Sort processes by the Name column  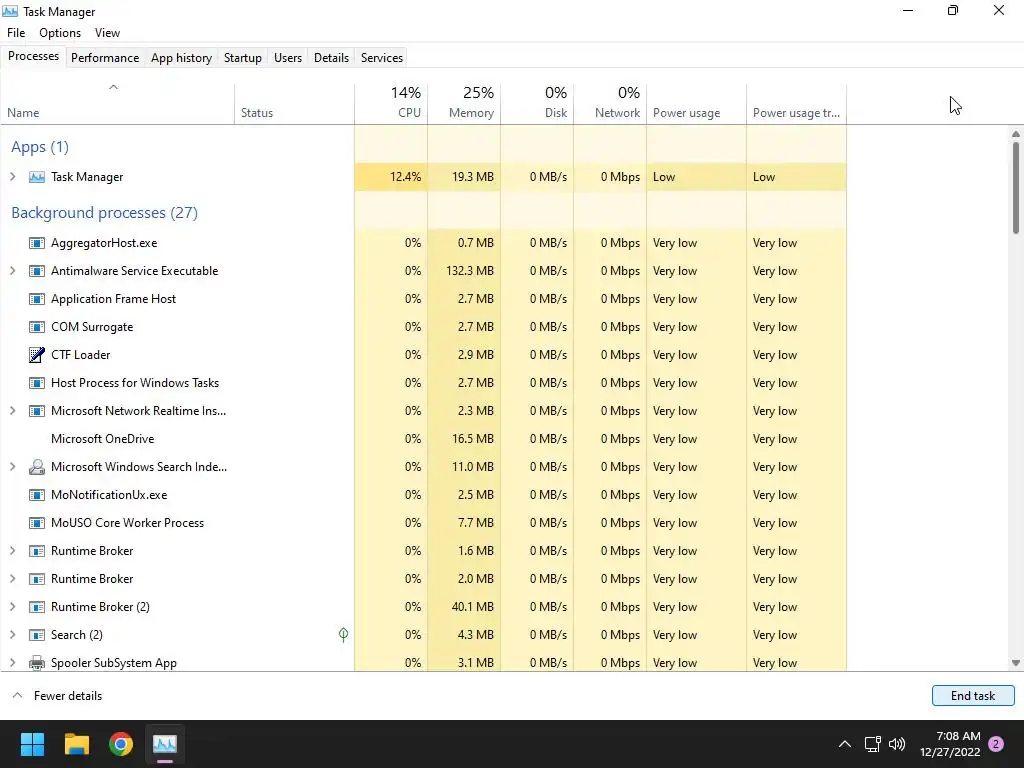click(x=117, y=104)
